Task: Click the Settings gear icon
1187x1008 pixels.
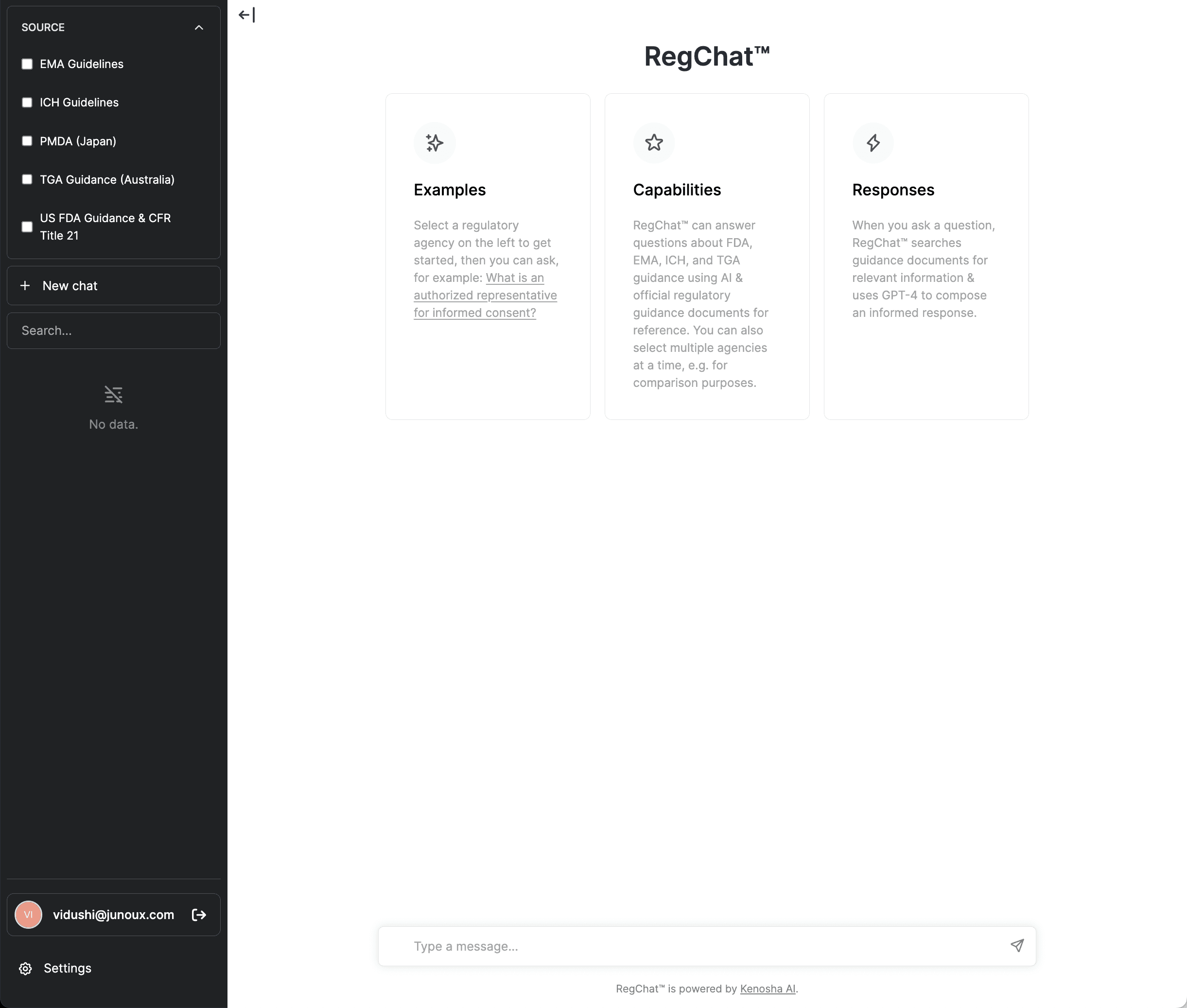Action: [x=25, y=969]
